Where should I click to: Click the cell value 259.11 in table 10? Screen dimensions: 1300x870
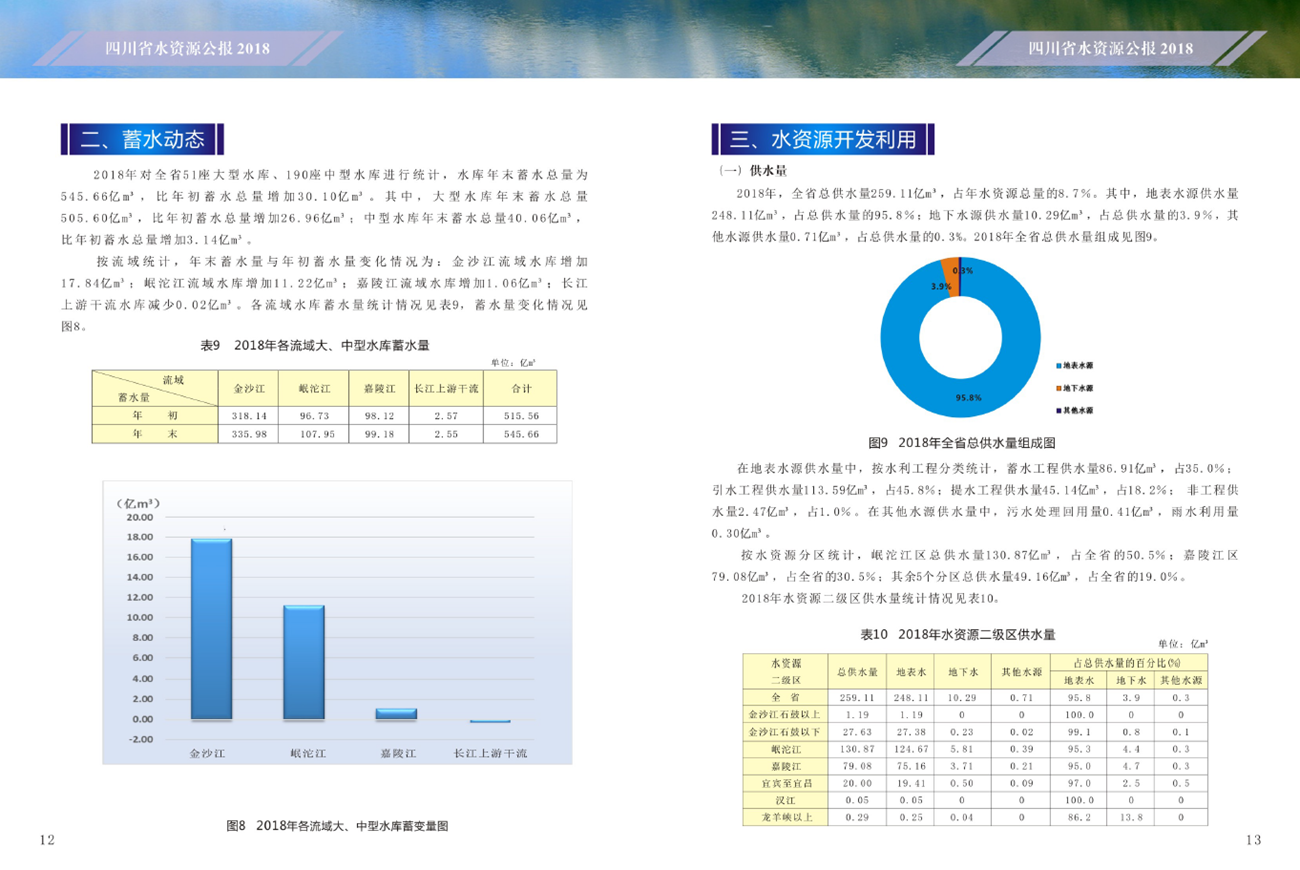(x=857, y=697)
